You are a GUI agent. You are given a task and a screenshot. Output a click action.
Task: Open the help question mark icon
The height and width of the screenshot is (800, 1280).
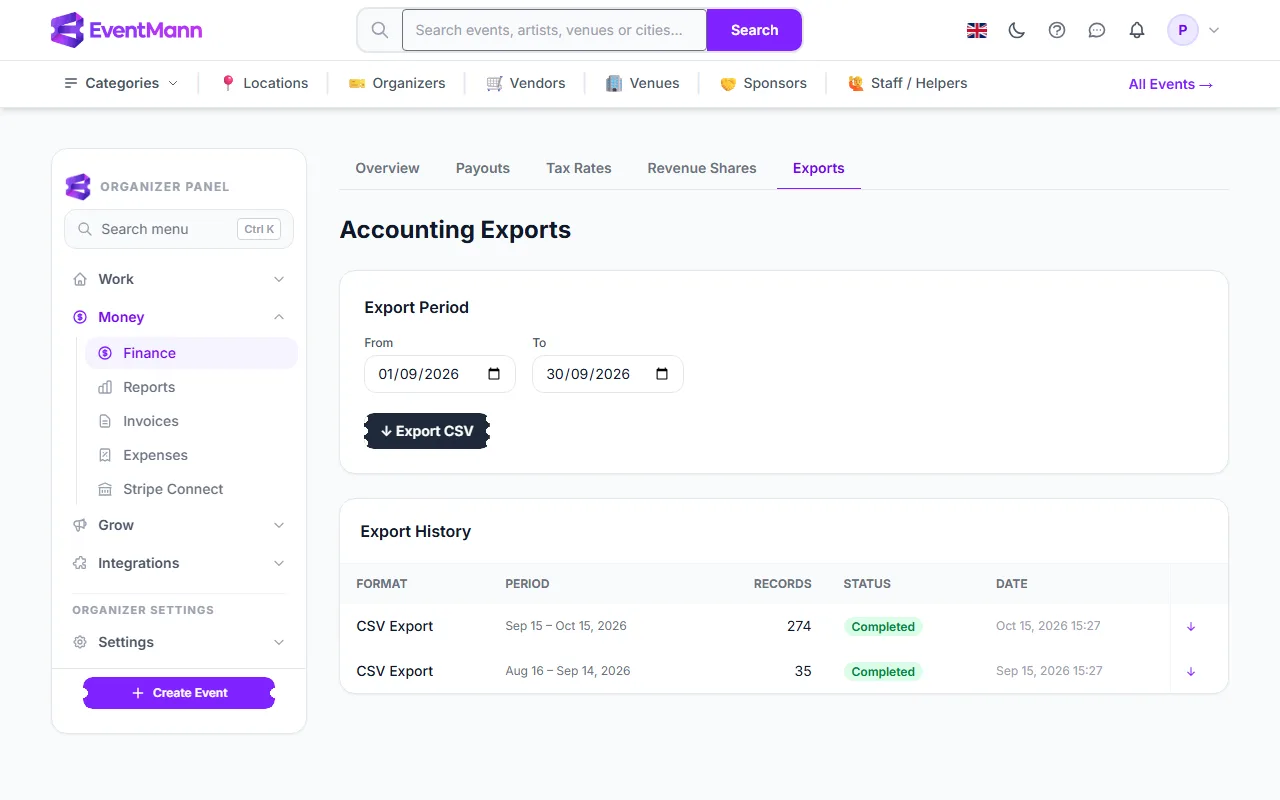tap(1057, 30)
